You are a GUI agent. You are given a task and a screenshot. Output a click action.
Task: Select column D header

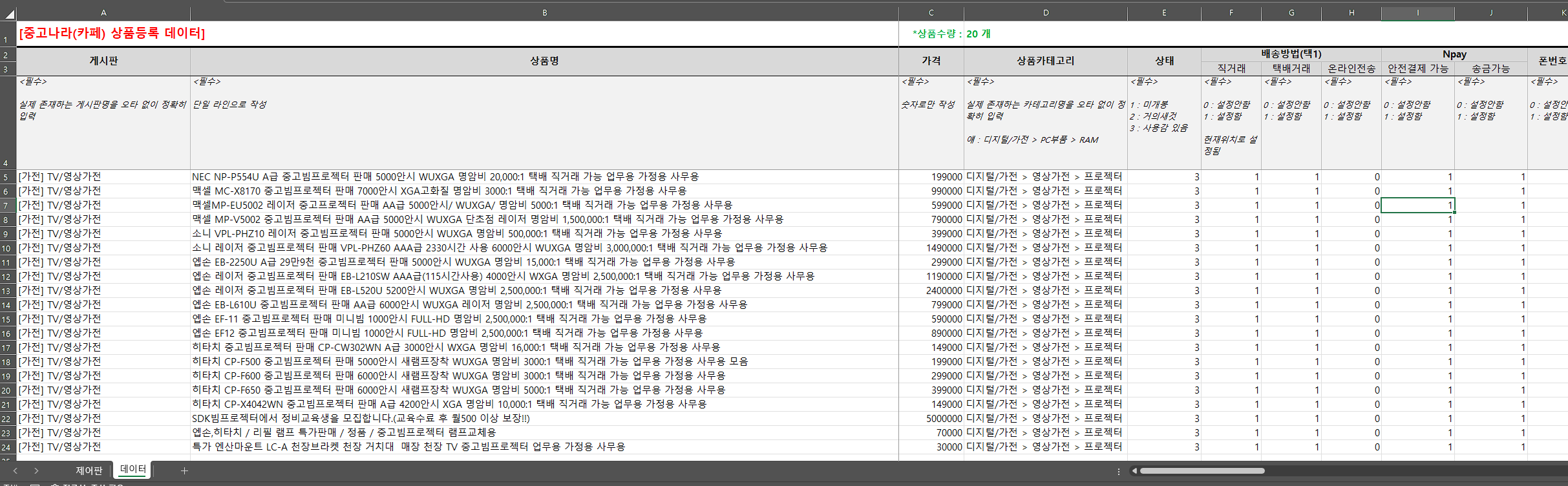[x=1045, y=13]
